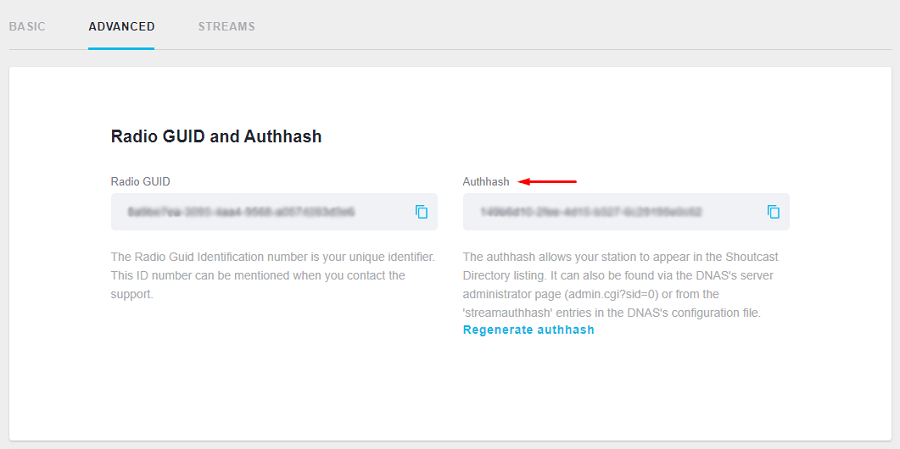Click the "Radio GUID and Authhash" heading
This screenshot has width=900, height=449.
(216, 136)
